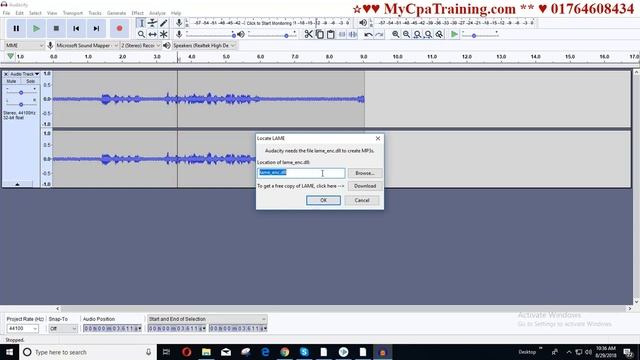This screenshot has width=640, height=360.
Task: Click the Zoom Toggle icon
Action: pos(439,34)
